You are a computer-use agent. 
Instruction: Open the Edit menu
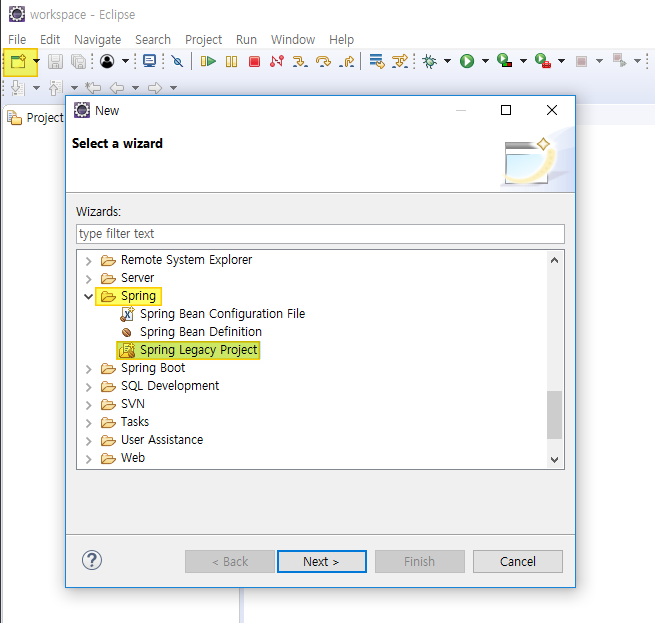(50, 40)
